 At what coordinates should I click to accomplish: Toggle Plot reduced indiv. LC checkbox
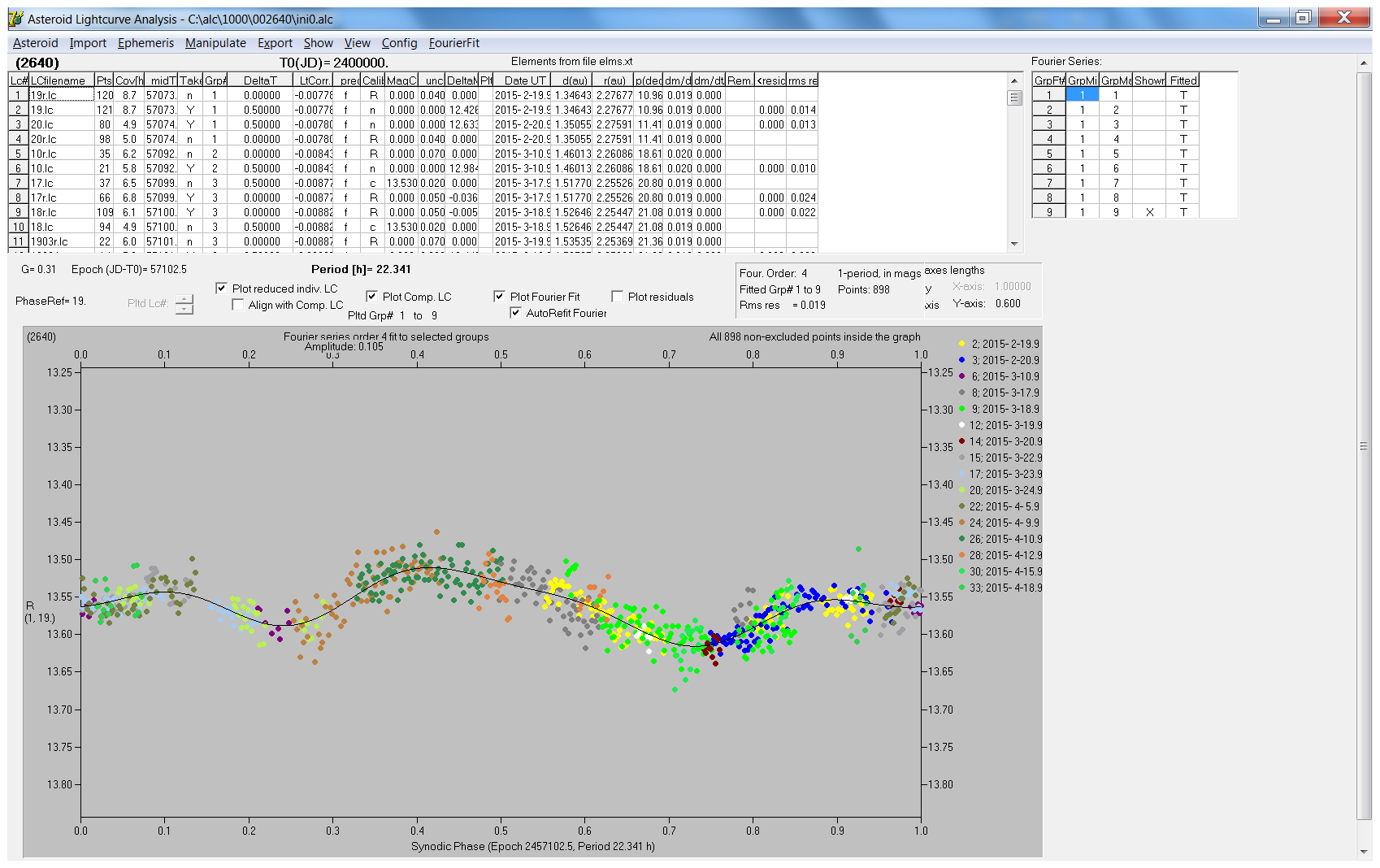[221, 289]
